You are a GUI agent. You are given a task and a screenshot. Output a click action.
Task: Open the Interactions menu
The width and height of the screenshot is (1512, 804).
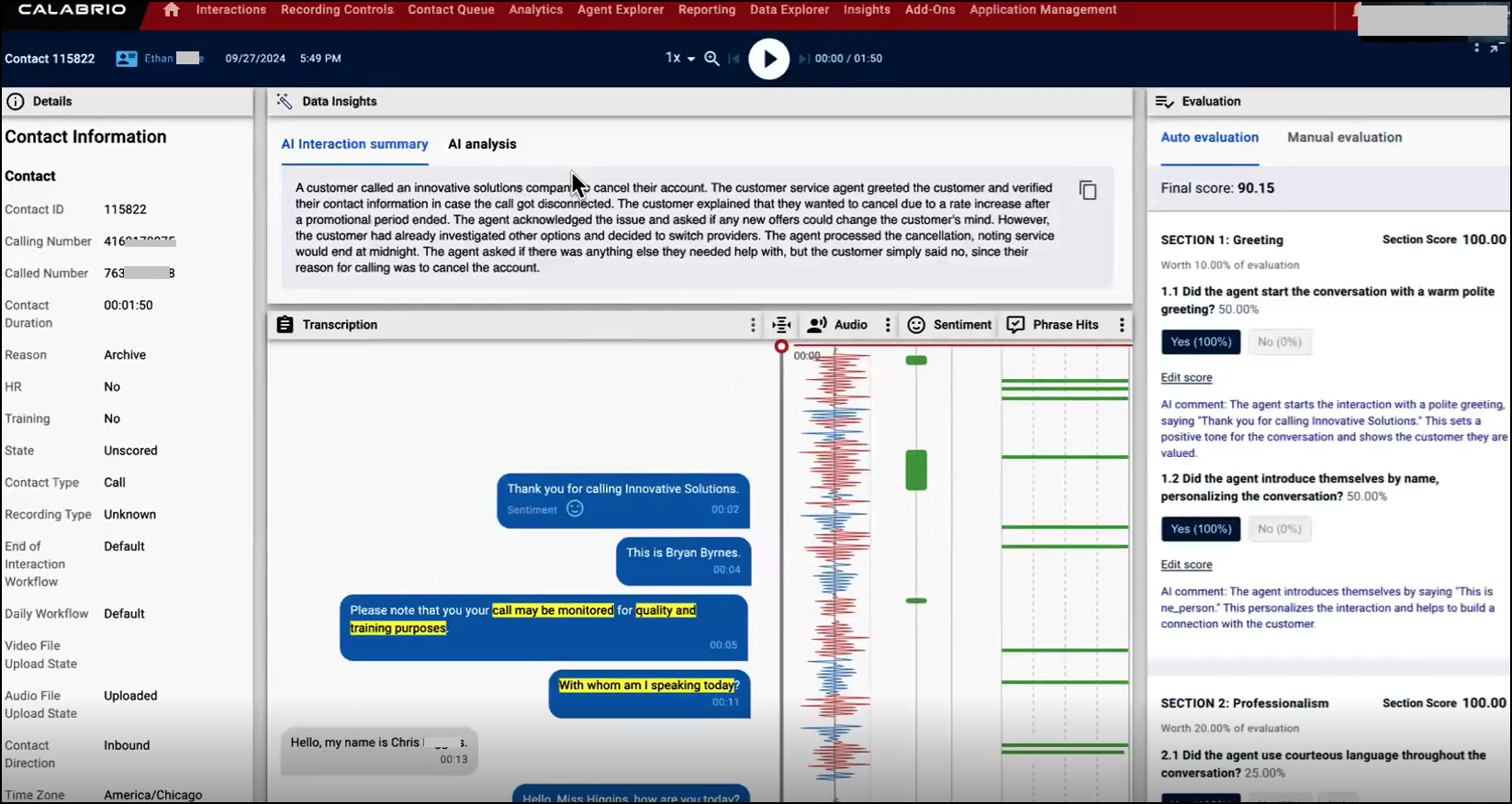[230, 10]
